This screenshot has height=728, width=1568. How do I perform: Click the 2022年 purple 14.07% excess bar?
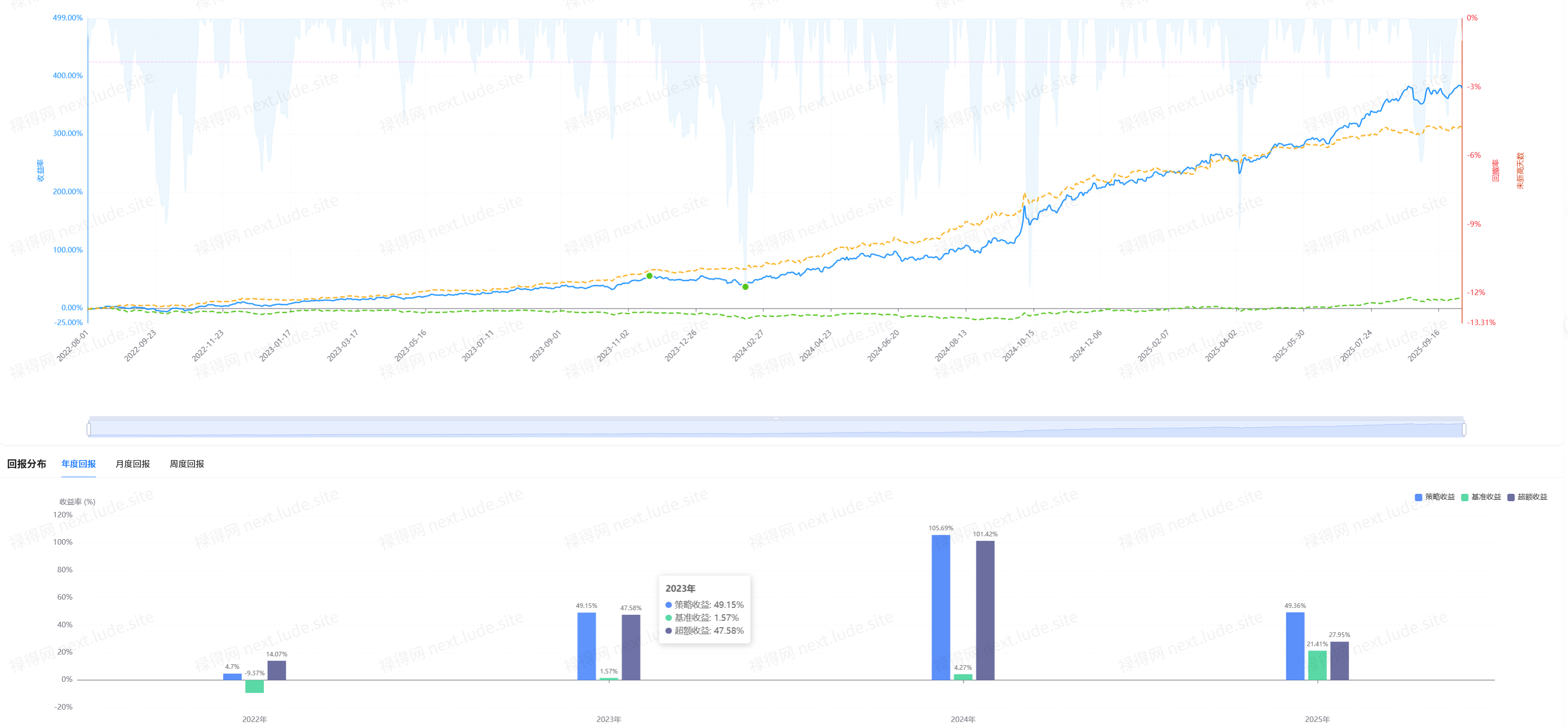point(276,670)
